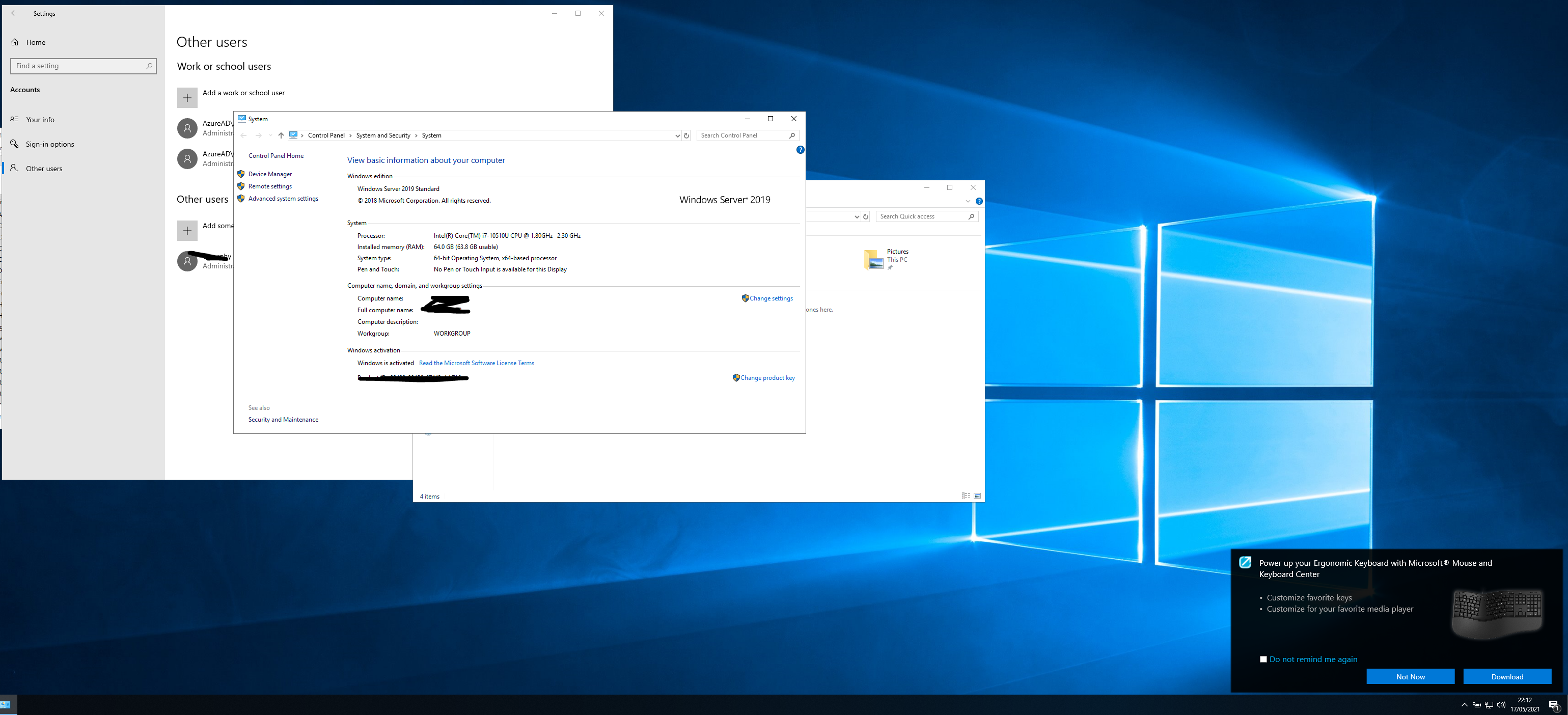Click Control Panel breadcrumb
This screenshot has width=1568, height=715.
point(326,135)
